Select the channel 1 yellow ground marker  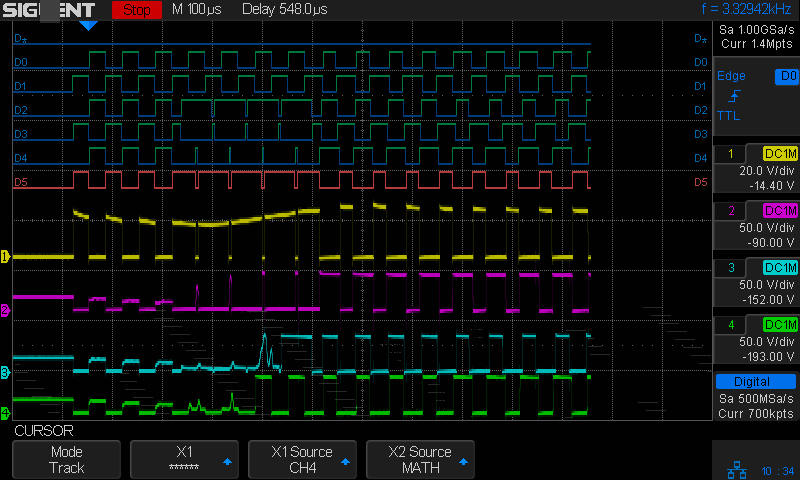[5, 257]
